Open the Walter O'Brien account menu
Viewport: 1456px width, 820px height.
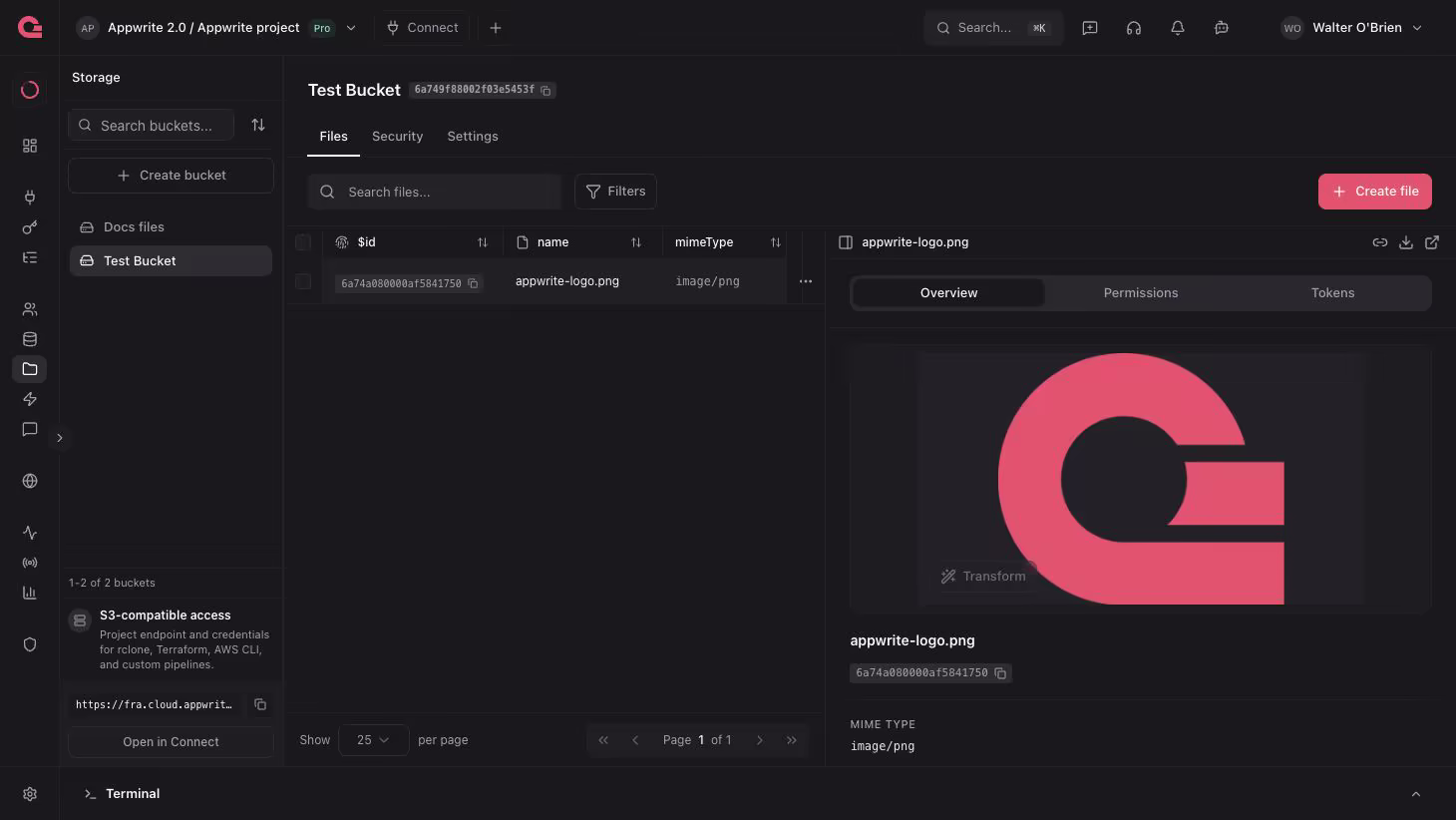[1352, 28]
